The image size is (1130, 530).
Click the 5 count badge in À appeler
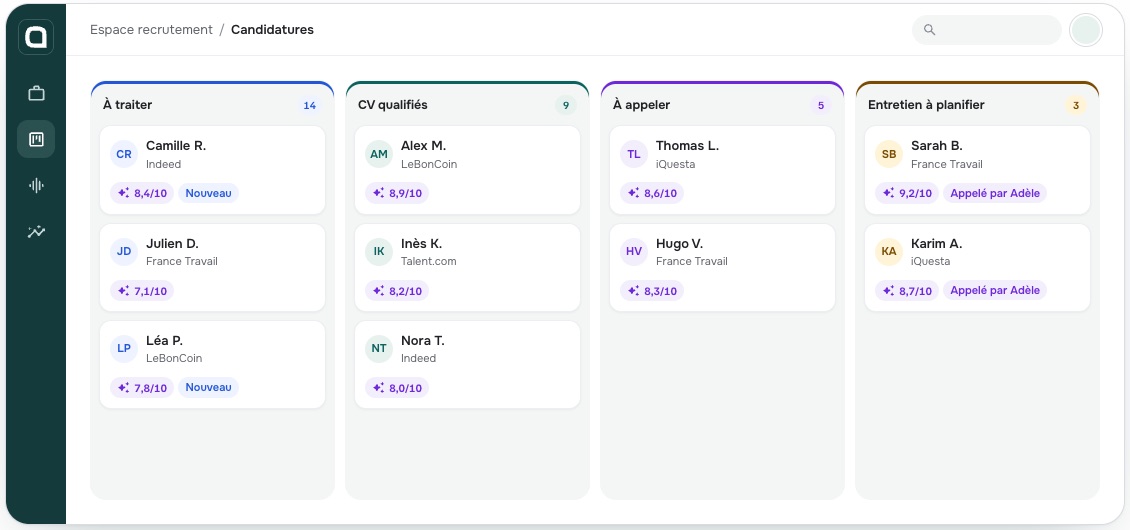pos(821,105)
